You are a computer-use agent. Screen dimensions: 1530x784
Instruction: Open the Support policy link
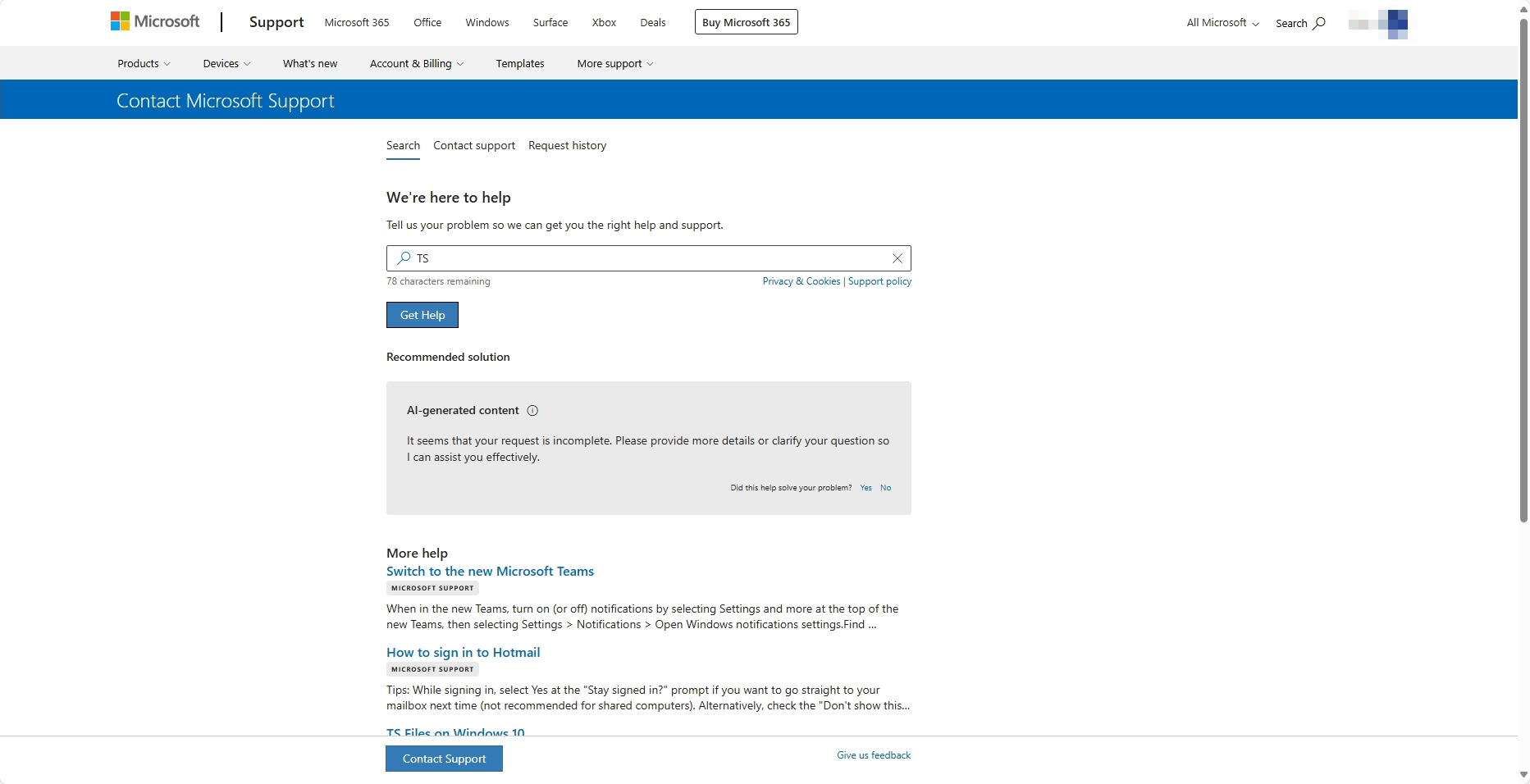pyautogui.click(x=879, y=281)
